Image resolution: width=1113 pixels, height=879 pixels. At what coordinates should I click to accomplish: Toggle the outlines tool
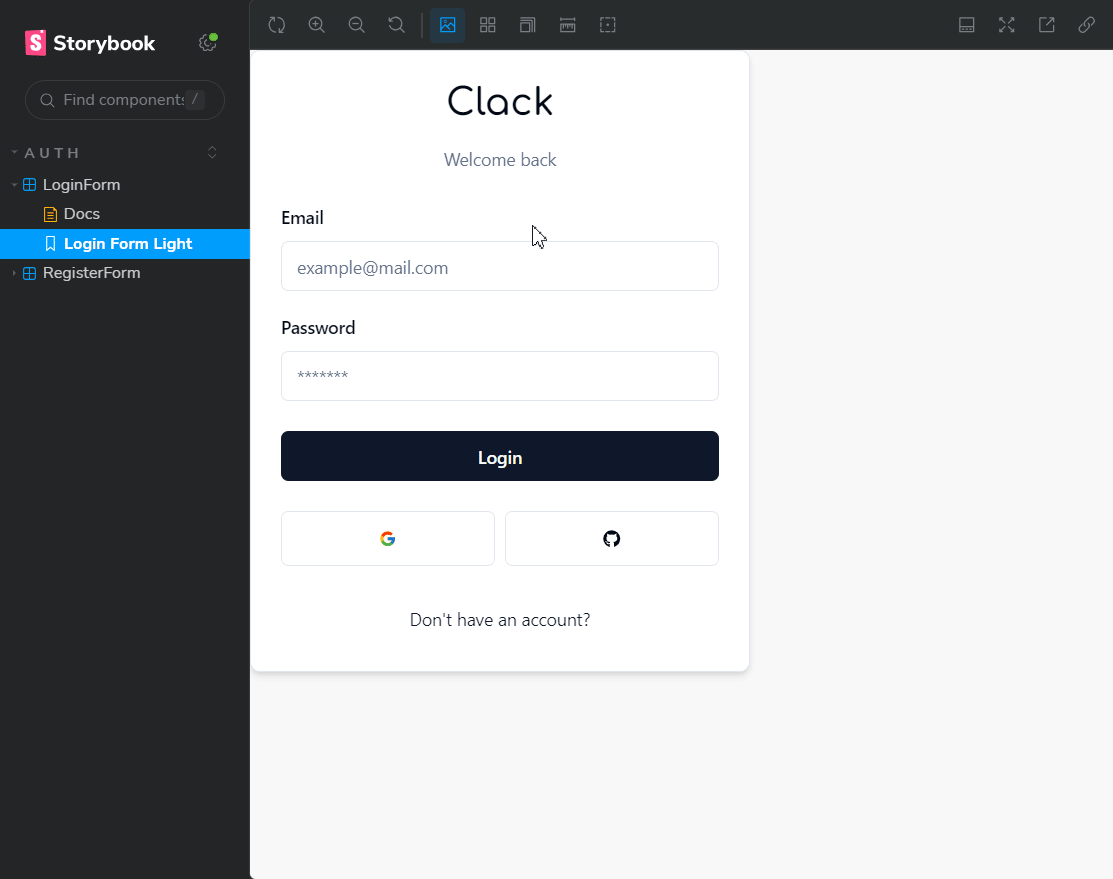pyautogui.click(x=608, y=25)
